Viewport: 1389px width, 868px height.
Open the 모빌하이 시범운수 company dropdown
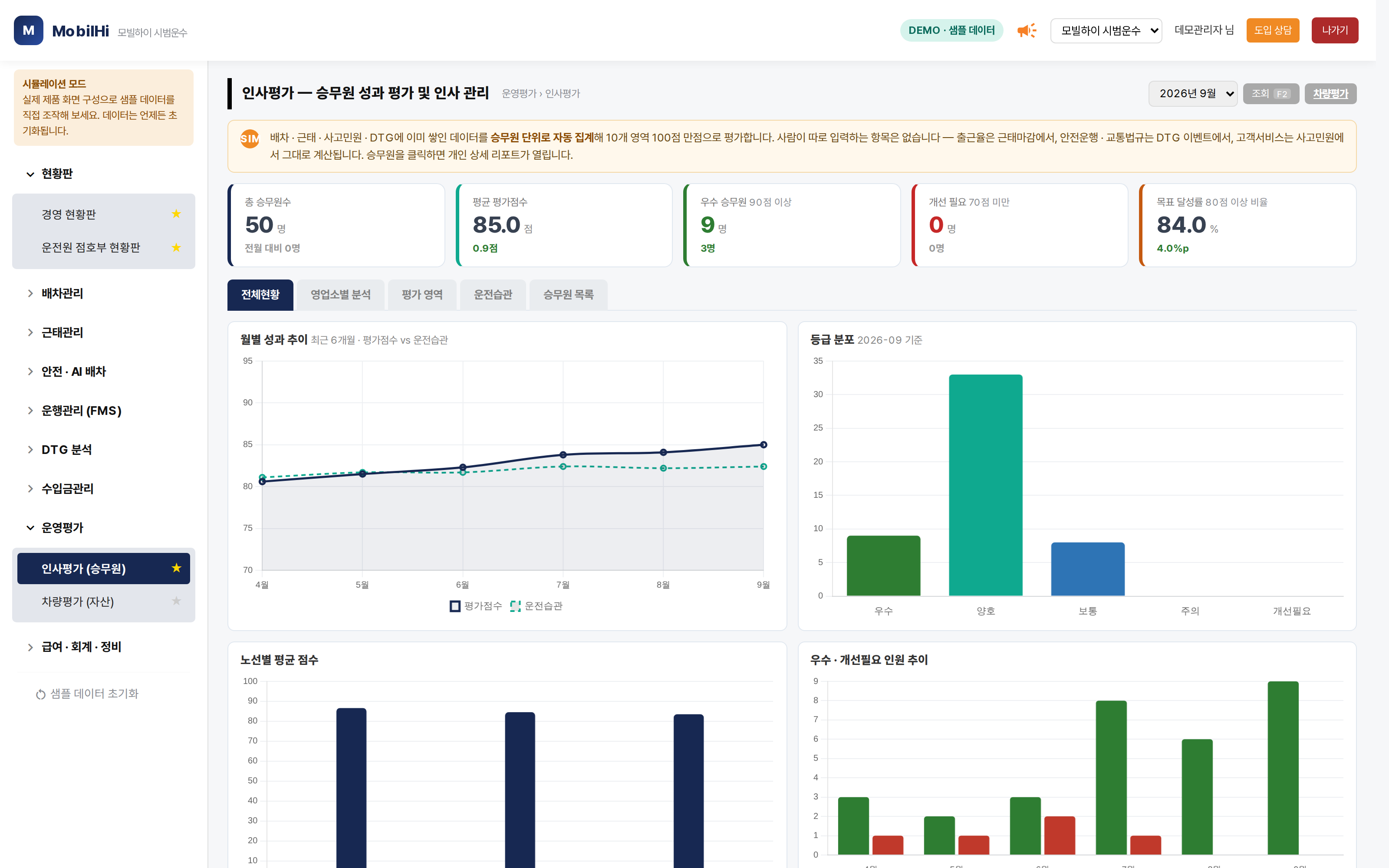click(x=1106, y=30)
